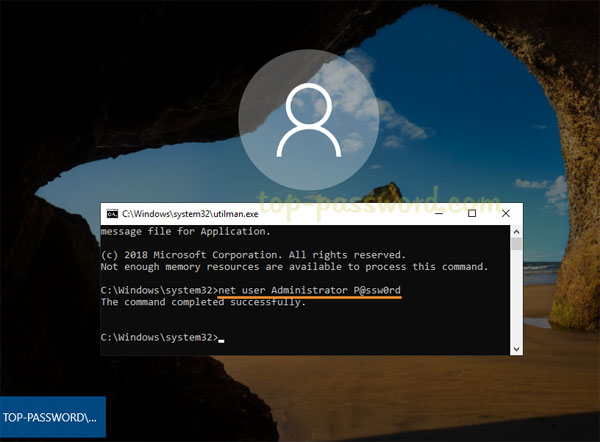This screenshot has width=600, height=442.
Task: Click the 'message file for Application' line
Action: 175,231
